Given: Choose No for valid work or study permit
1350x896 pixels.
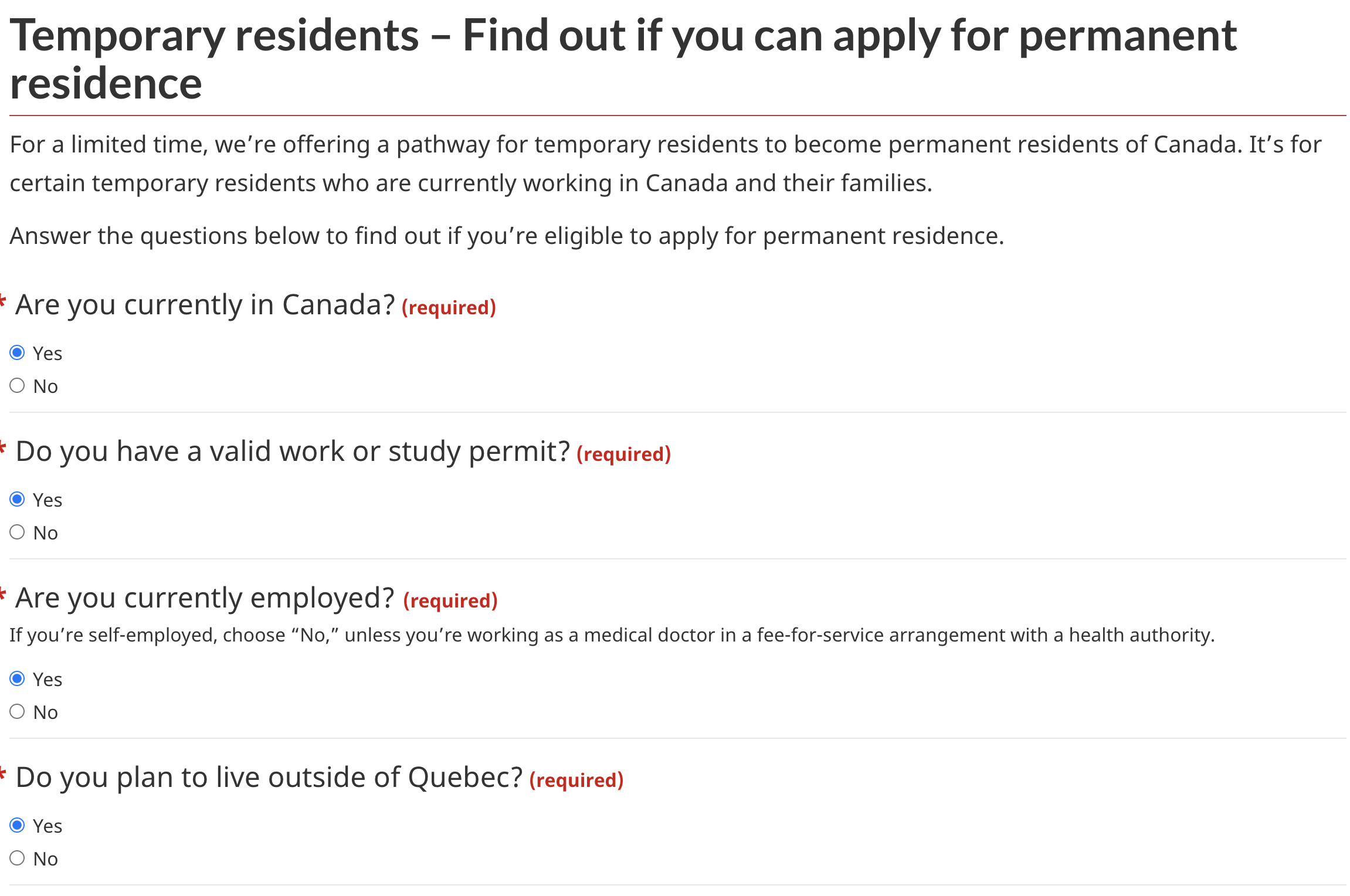Looking at the screenshot, I should (x=18, y=532).
